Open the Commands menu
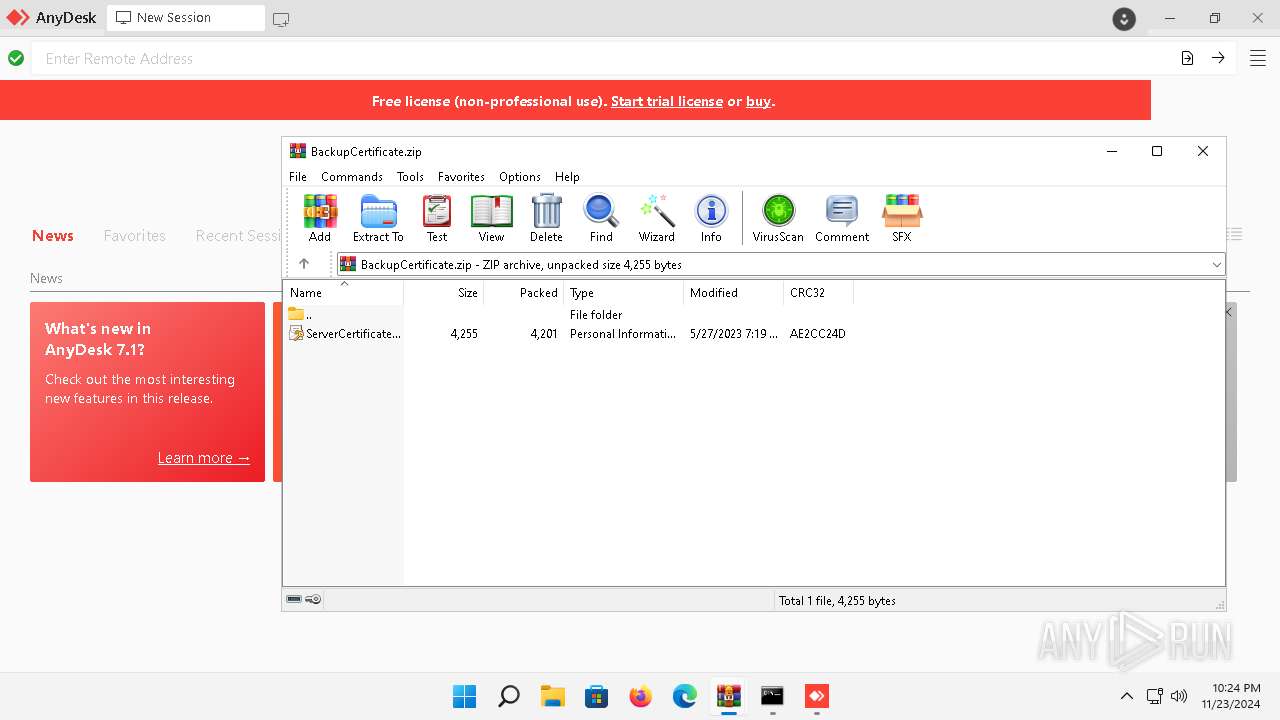 pos(352,176)
